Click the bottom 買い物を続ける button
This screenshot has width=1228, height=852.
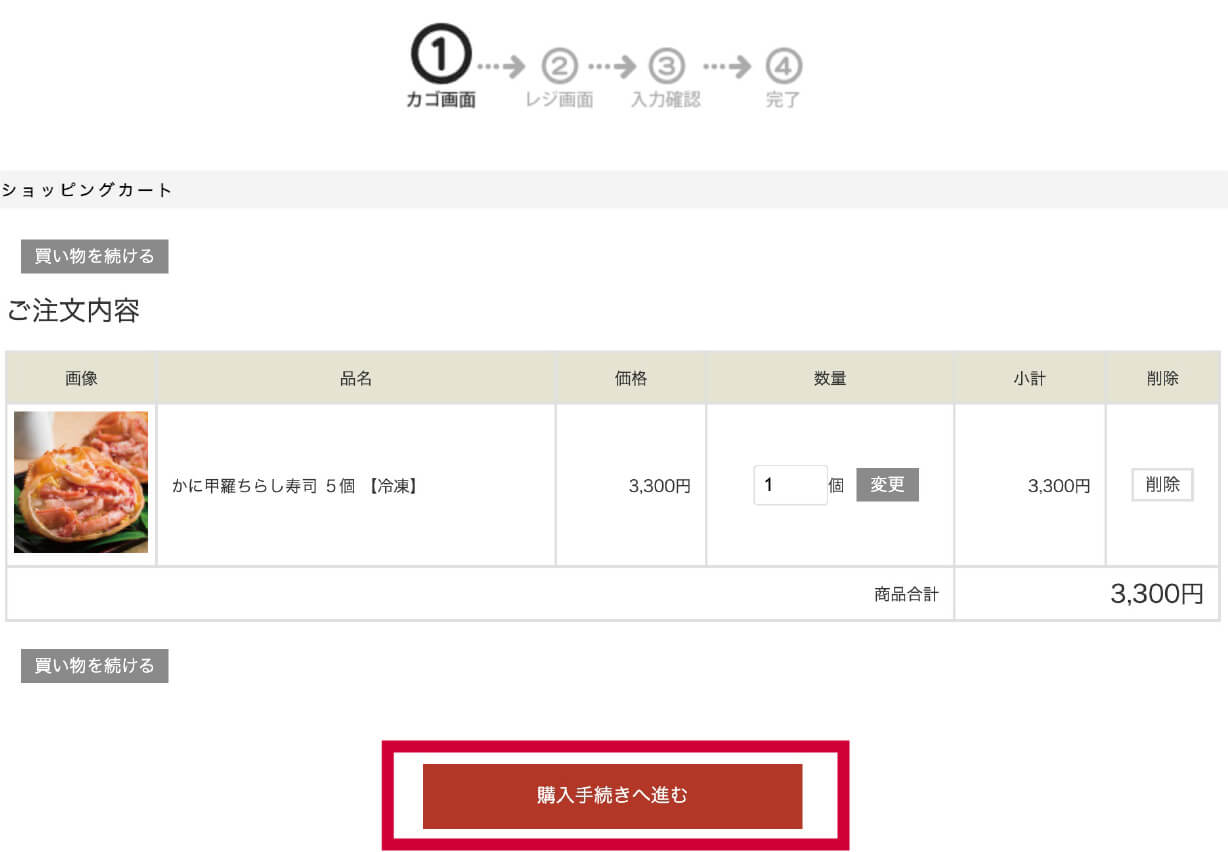(94, 666)
